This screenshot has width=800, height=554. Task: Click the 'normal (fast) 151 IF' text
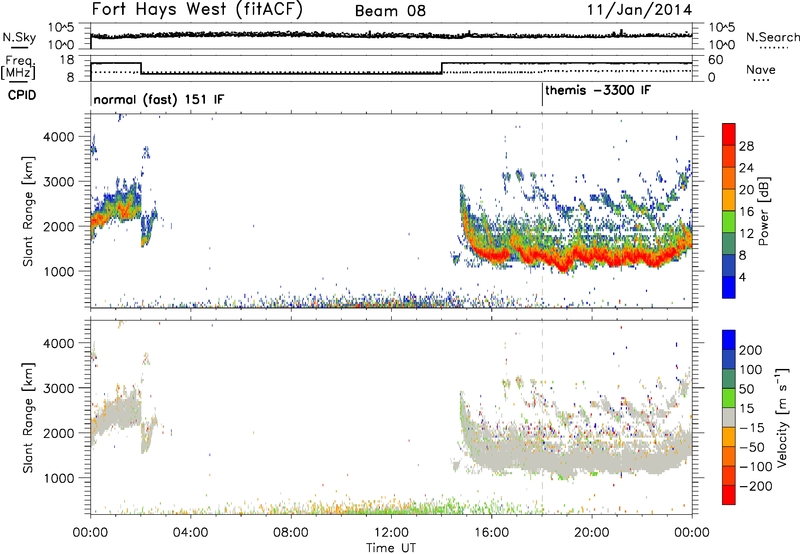click(x=159, y=99)
